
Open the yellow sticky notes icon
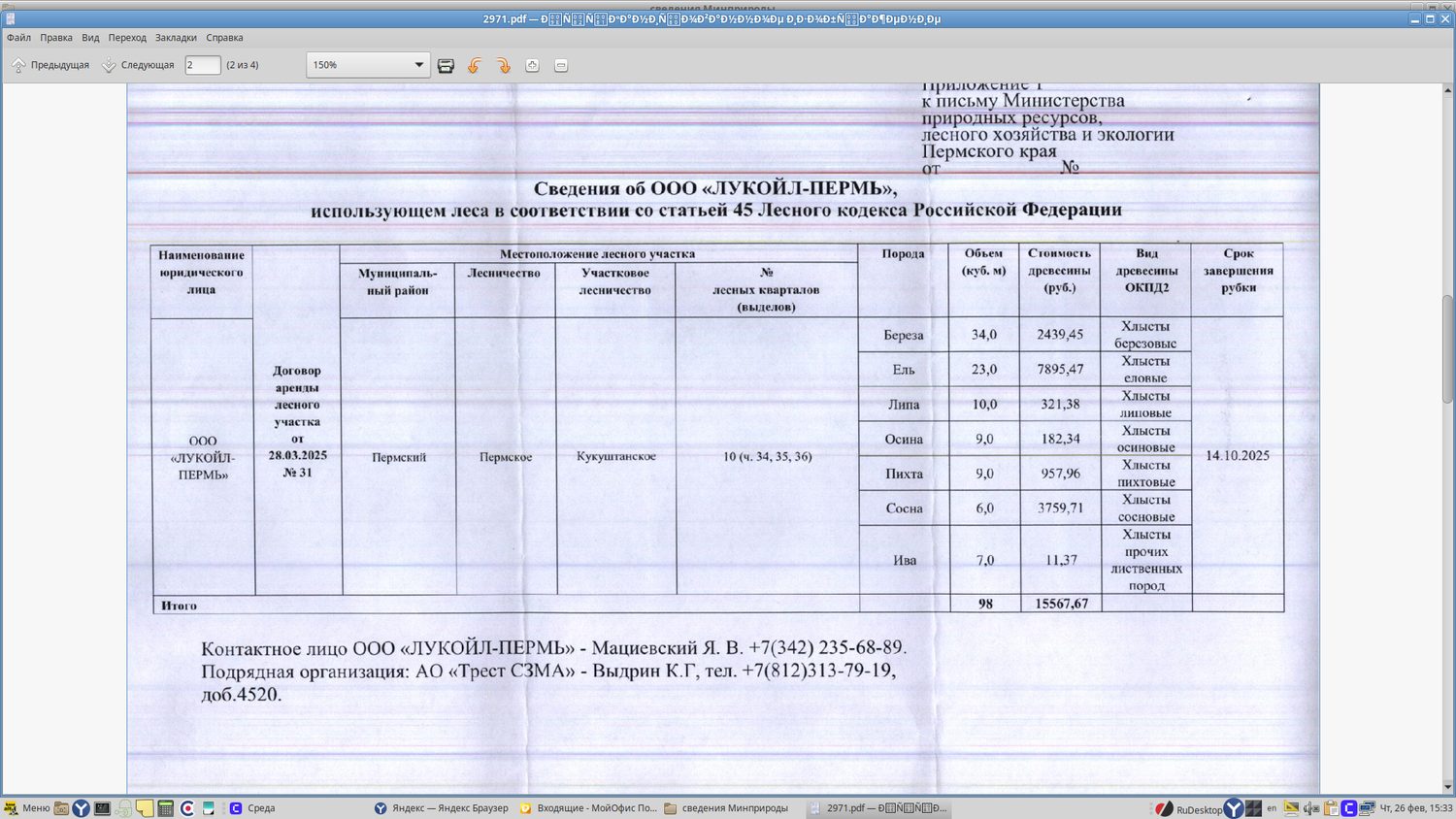145,808
